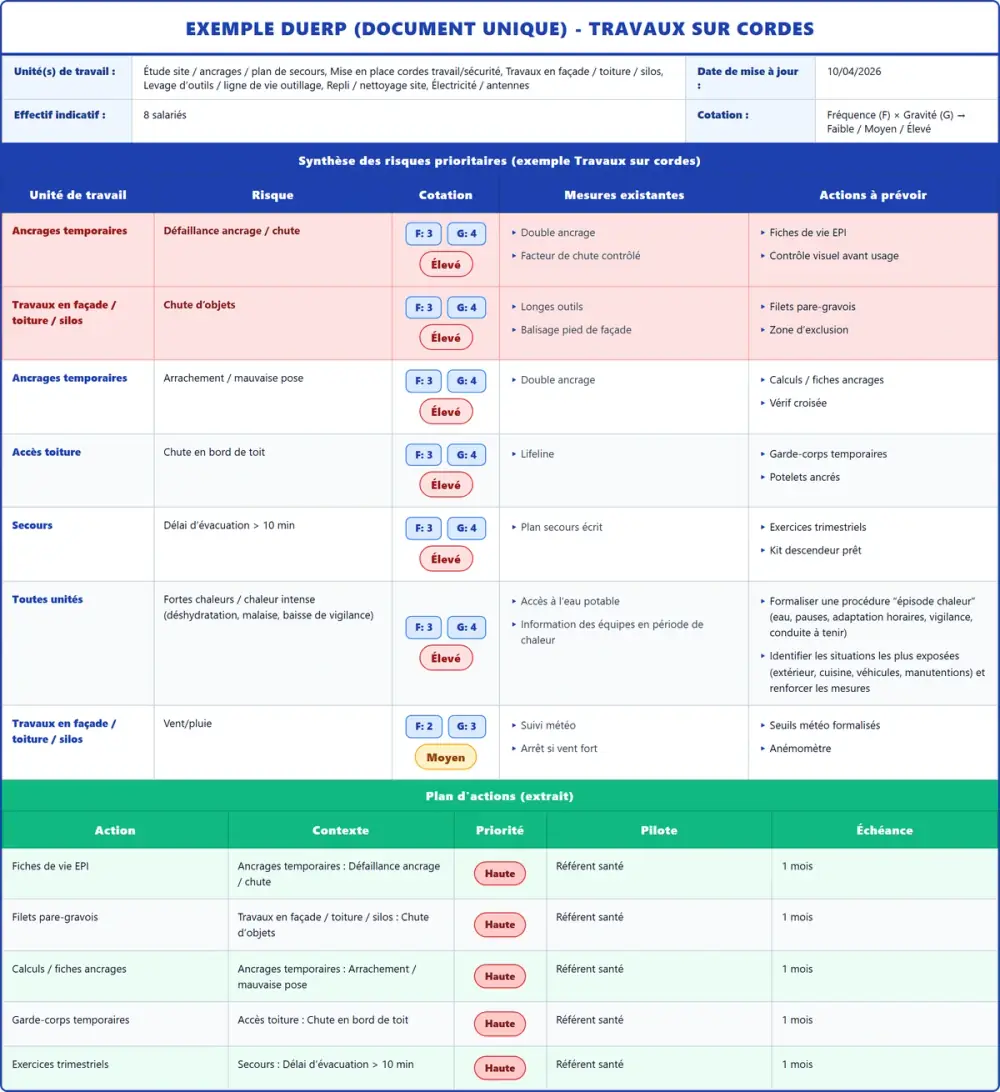Select "Élevé" badge in the Accès toiture row
Screen dimensions: 1000x1092
[x=446, y=485]
